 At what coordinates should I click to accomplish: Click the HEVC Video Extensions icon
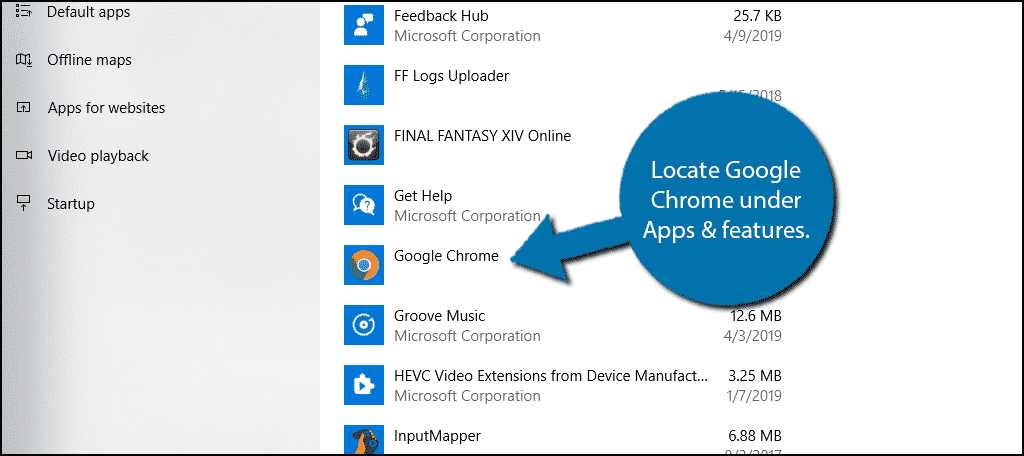pos(364,385)
